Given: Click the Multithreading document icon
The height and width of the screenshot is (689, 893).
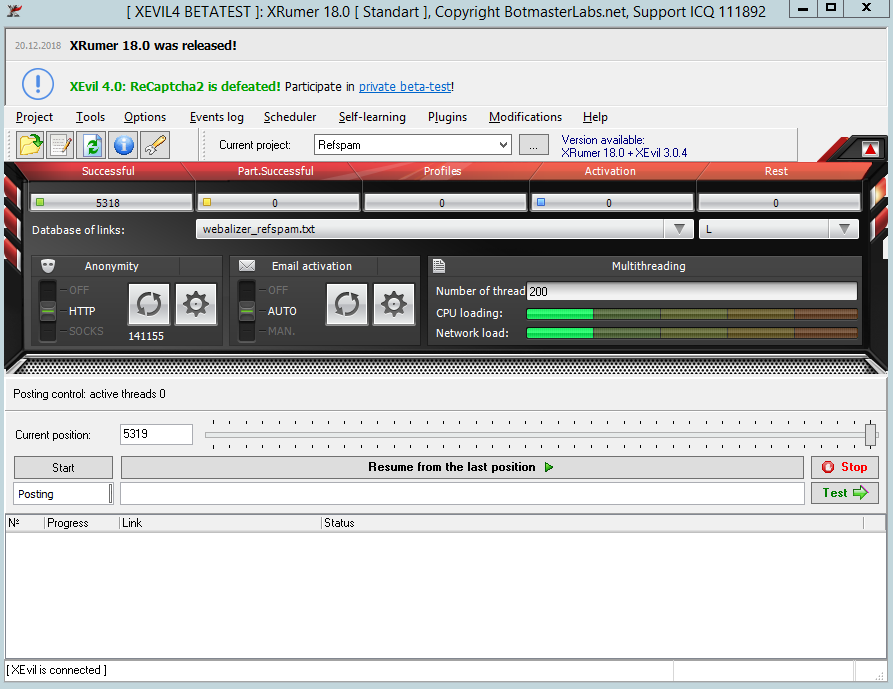Looking at the screenshot, I should pos(439,265).
